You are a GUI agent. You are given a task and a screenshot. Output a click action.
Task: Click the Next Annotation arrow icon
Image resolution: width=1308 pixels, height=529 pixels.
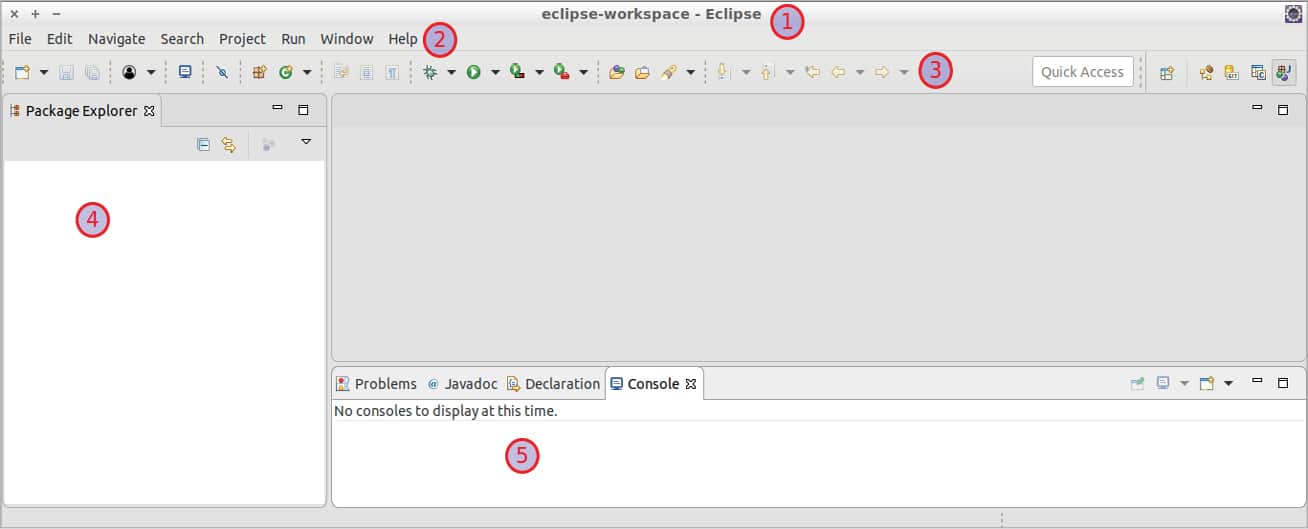click(x=723, y=72)
